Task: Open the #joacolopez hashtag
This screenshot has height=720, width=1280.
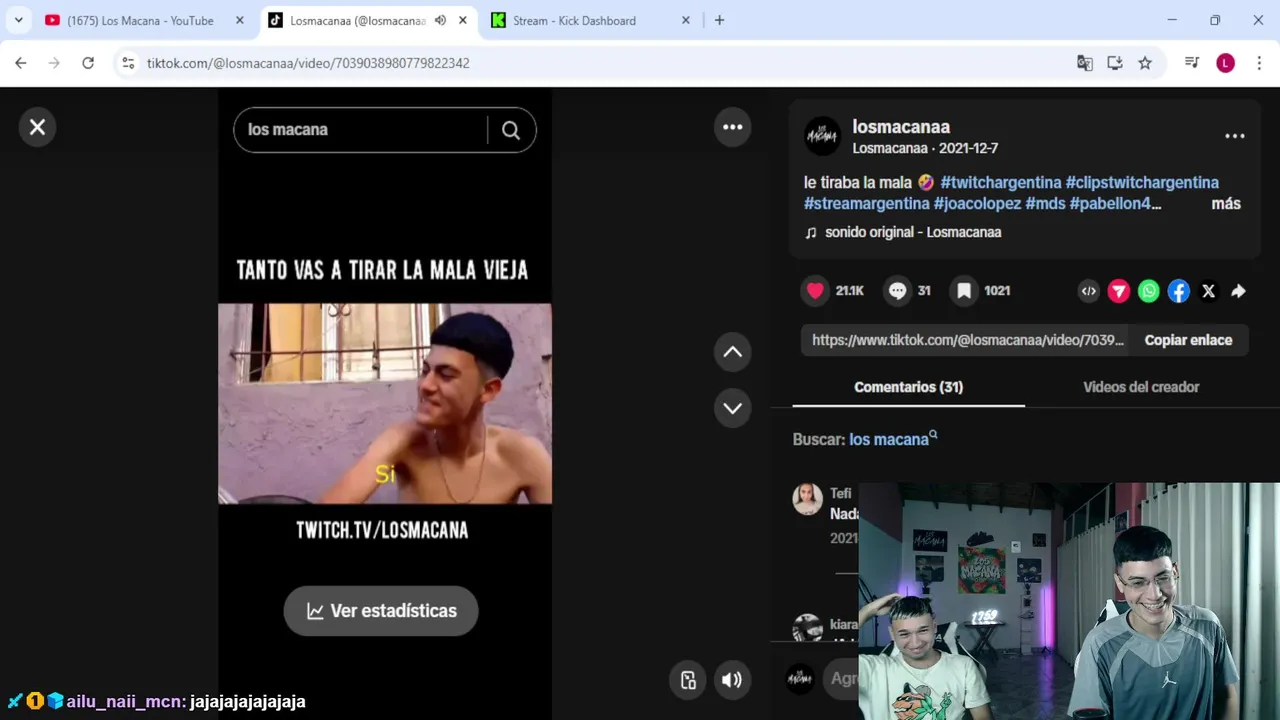Action: (977, 203)
